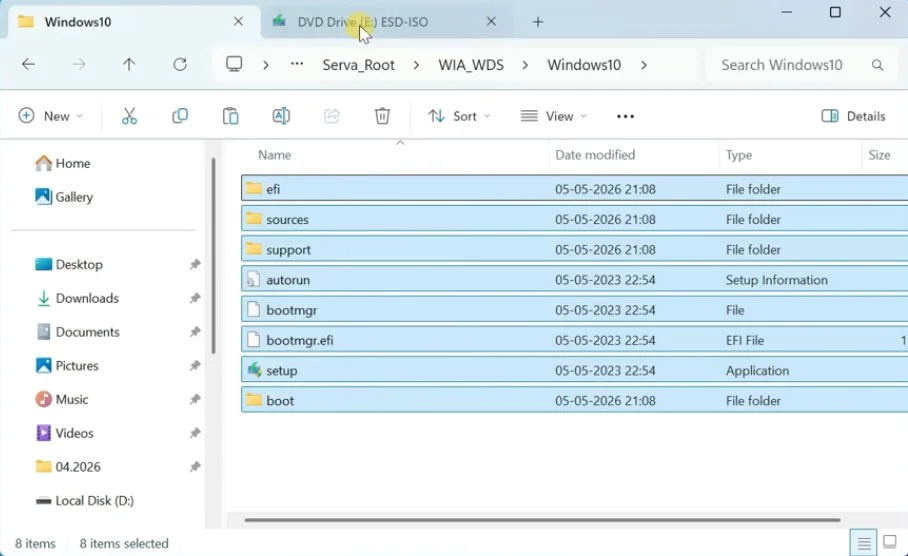908x556 pixels.
Task: Click the Paste clipboard icon
Action: tap(230, 116)
